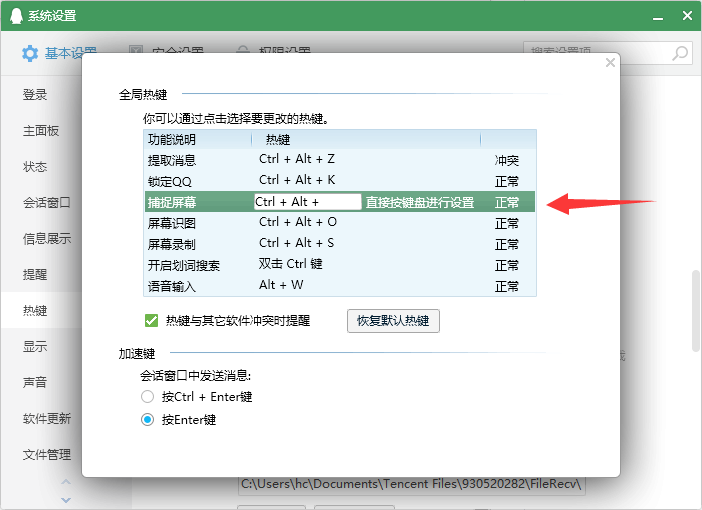Select the 屏幕录制 hotkey row
The width and height of the screenshot is (702, 510).
click(340, 244)
